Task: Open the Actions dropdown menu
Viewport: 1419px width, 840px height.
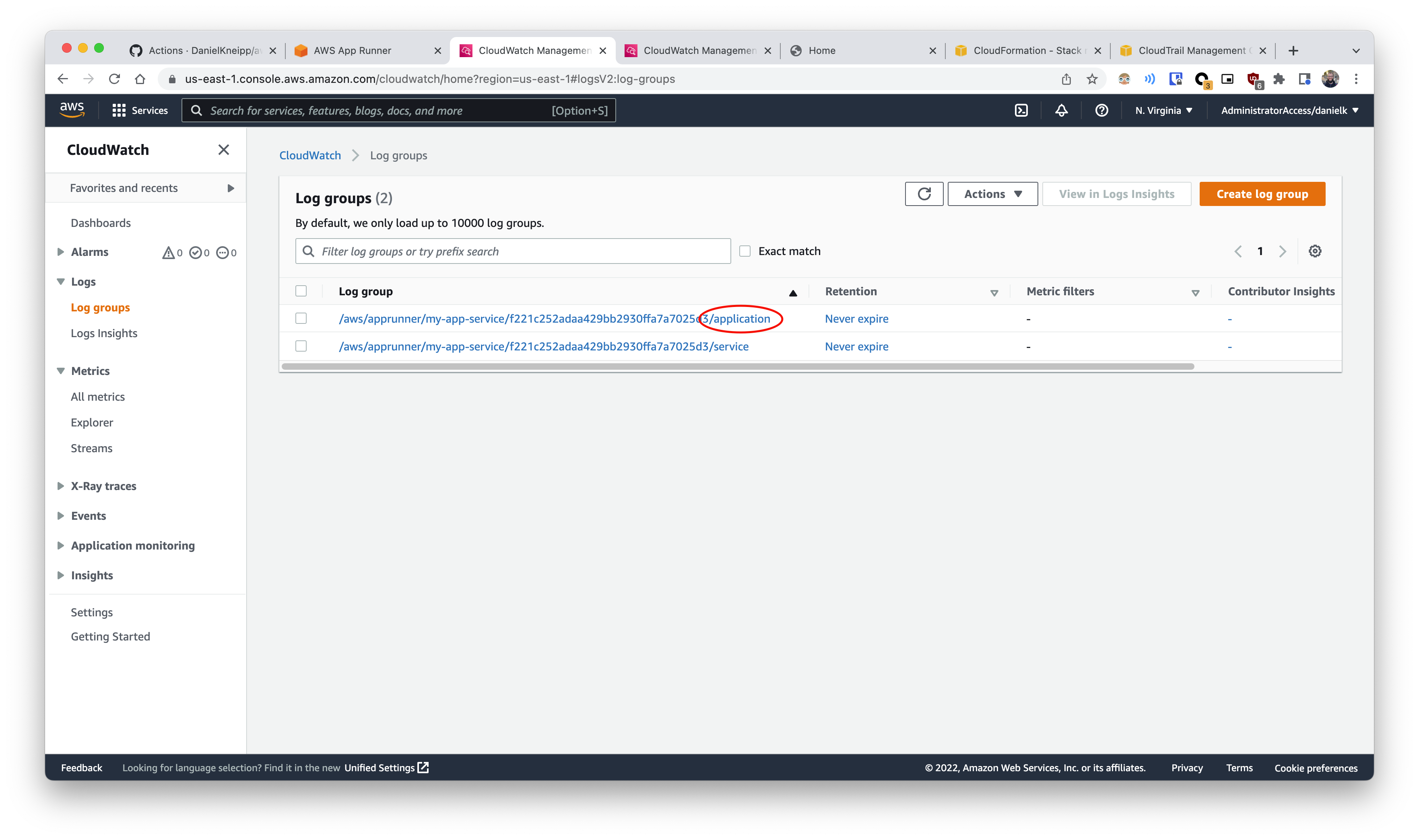Action: point(992,194)
